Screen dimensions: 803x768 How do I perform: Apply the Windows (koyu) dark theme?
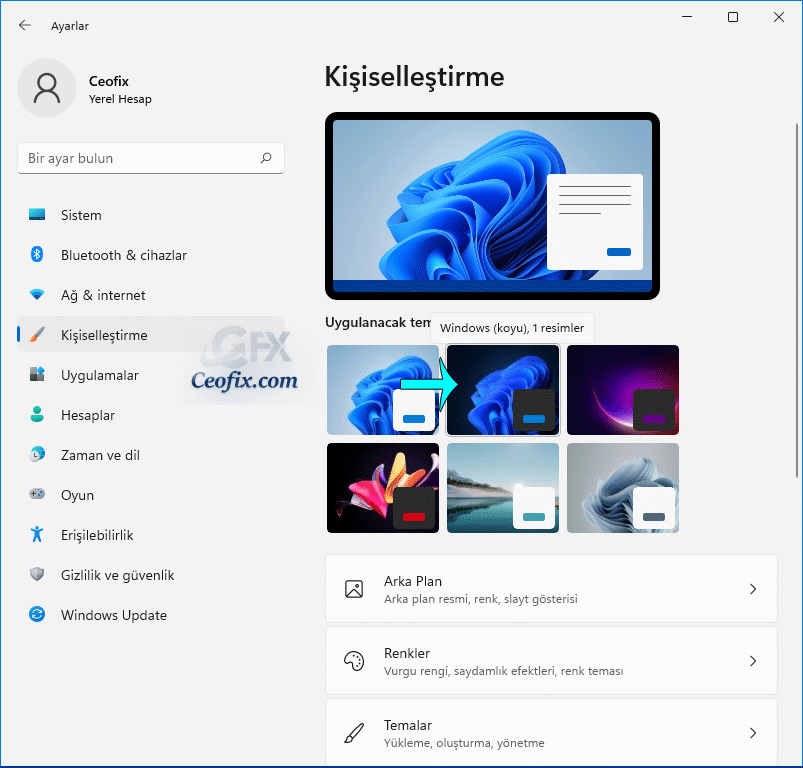503,390
